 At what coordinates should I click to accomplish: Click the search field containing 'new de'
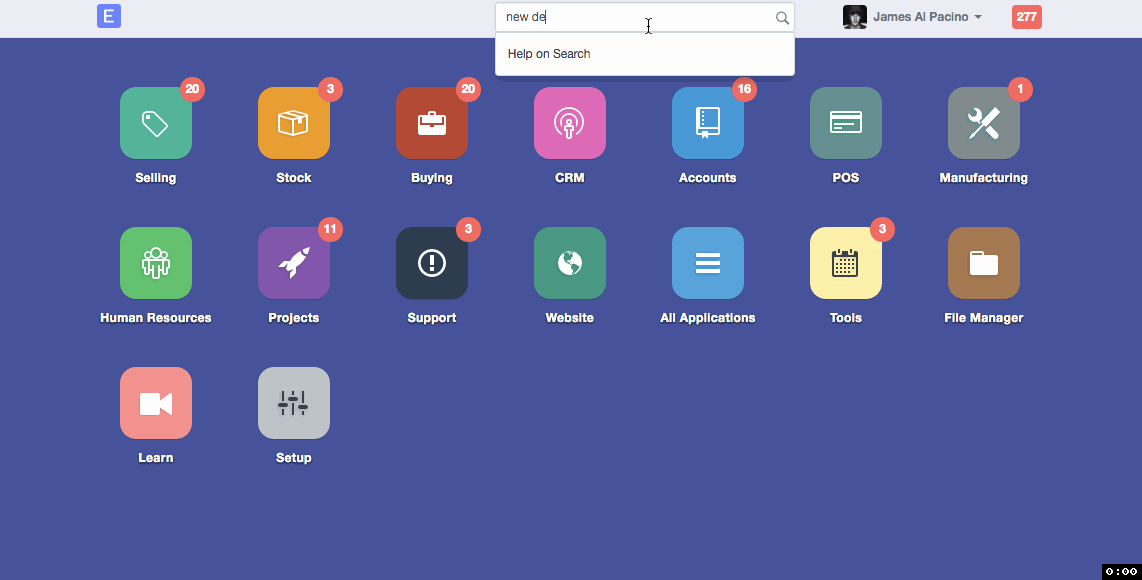click(x=636, y=17)
